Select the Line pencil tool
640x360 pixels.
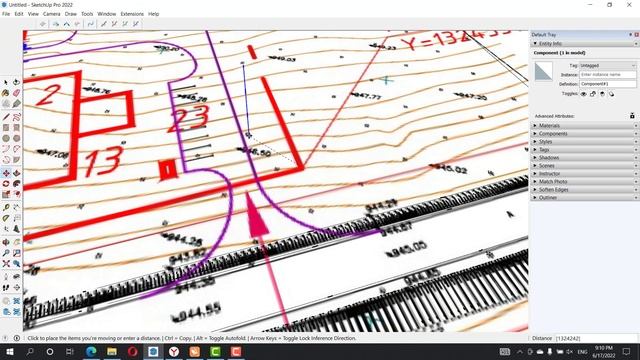[6, 118]
